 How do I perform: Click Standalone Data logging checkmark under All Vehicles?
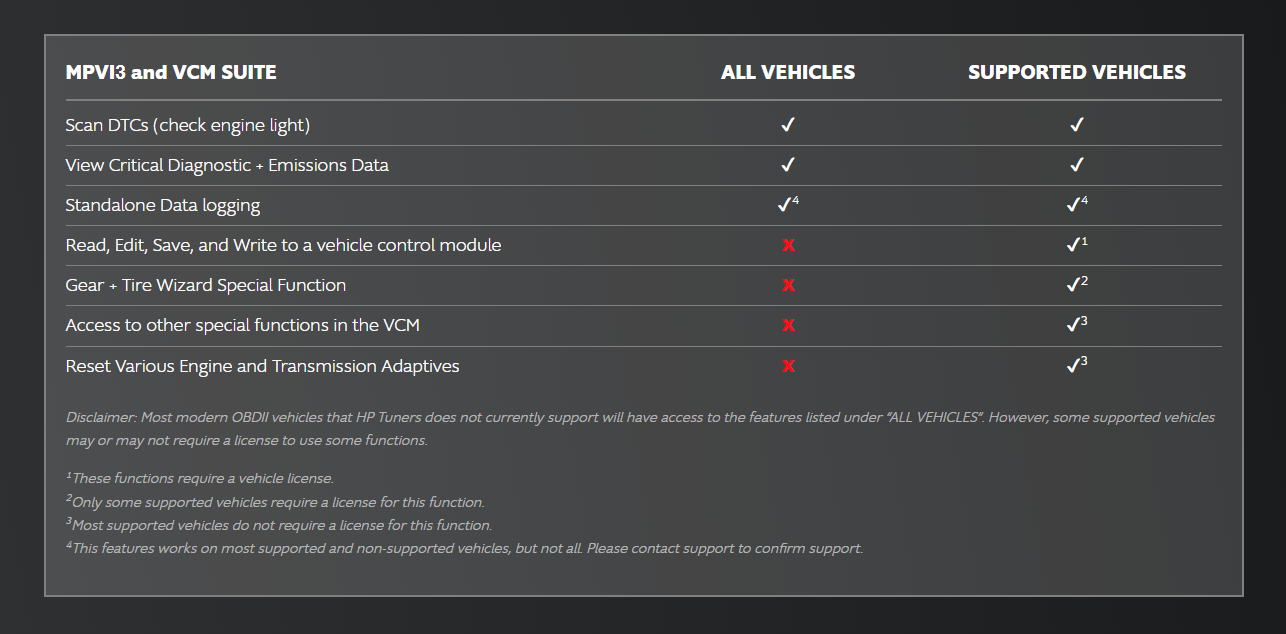(785, 205)
